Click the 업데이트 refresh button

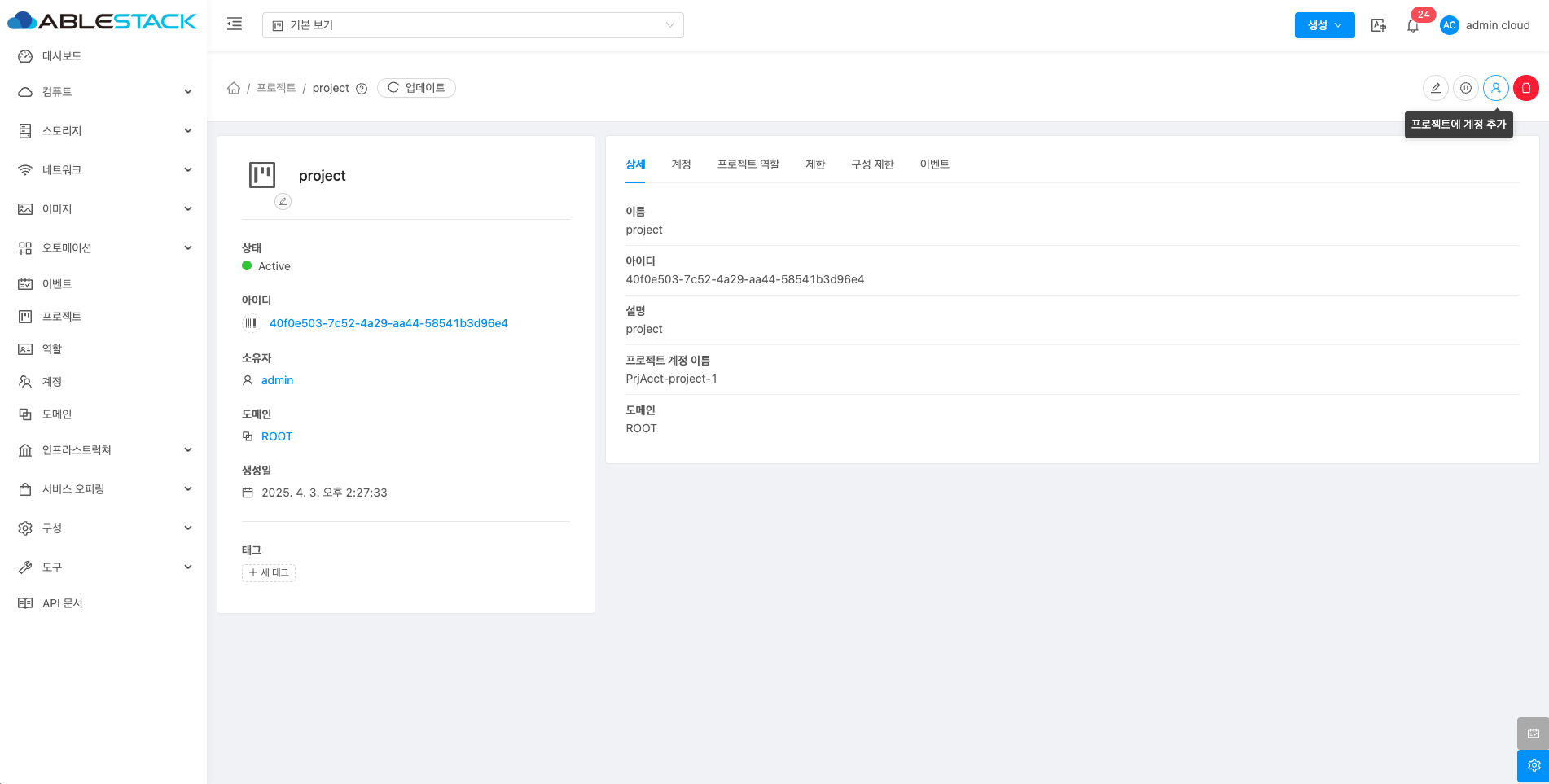tap(416, 88)
